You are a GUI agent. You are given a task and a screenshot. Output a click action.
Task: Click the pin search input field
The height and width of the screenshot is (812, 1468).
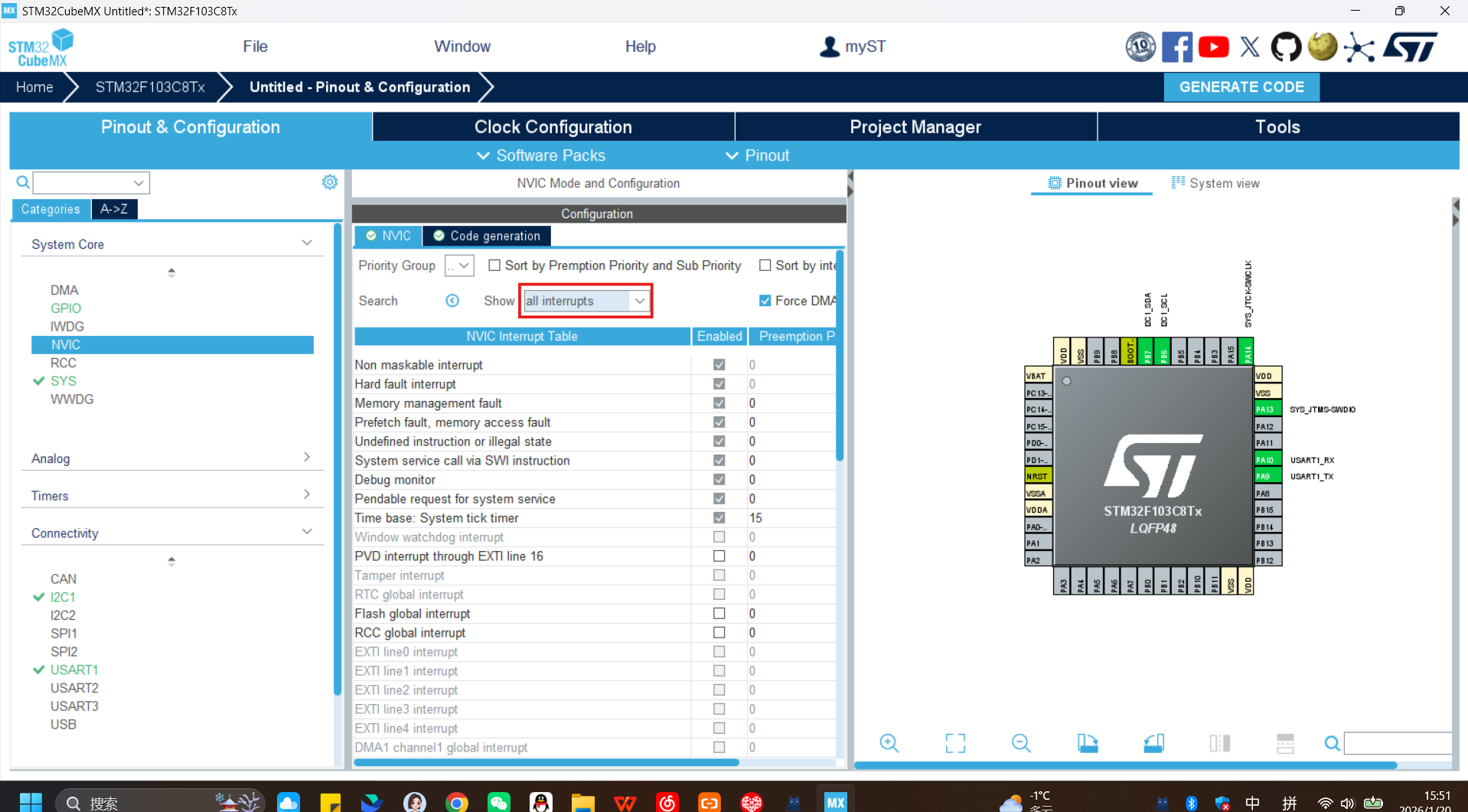pos(1398,743)
